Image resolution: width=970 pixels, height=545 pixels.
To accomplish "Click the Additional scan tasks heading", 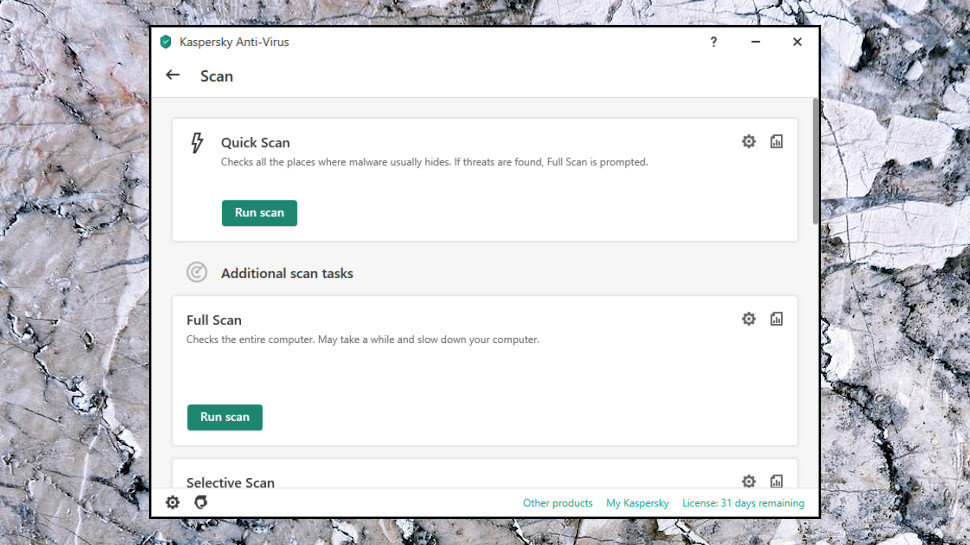I will click(287, 273).
